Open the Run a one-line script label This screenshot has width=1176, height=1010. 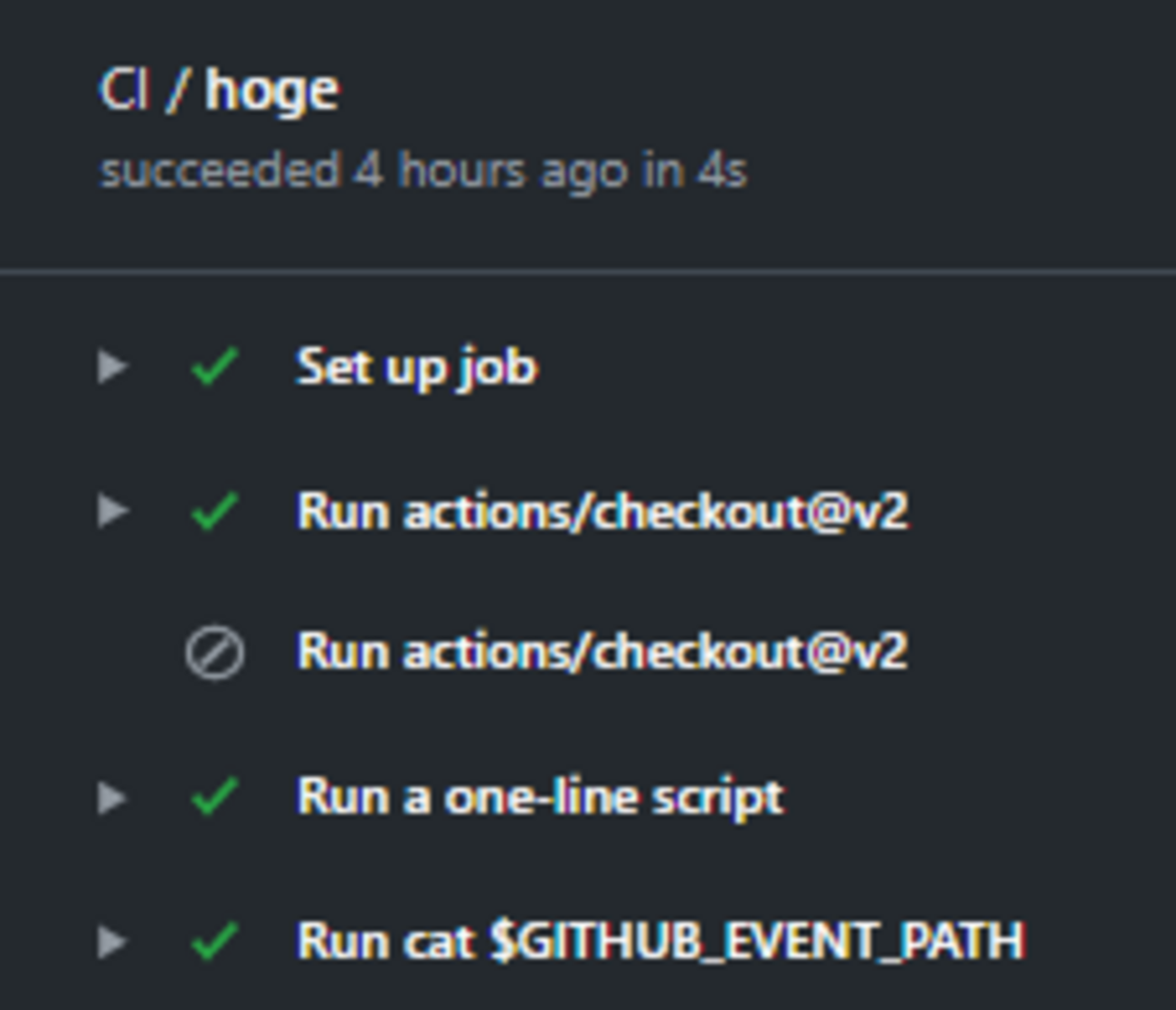coord(540,798)
